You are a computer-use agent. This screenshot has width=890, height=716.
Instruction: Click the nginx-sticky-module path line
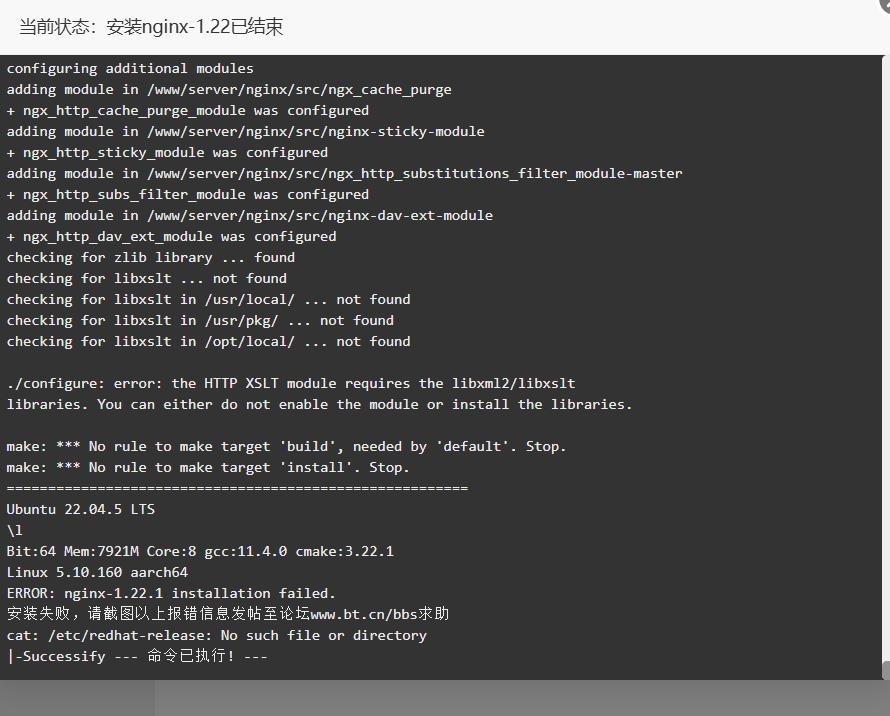(246, 132)
